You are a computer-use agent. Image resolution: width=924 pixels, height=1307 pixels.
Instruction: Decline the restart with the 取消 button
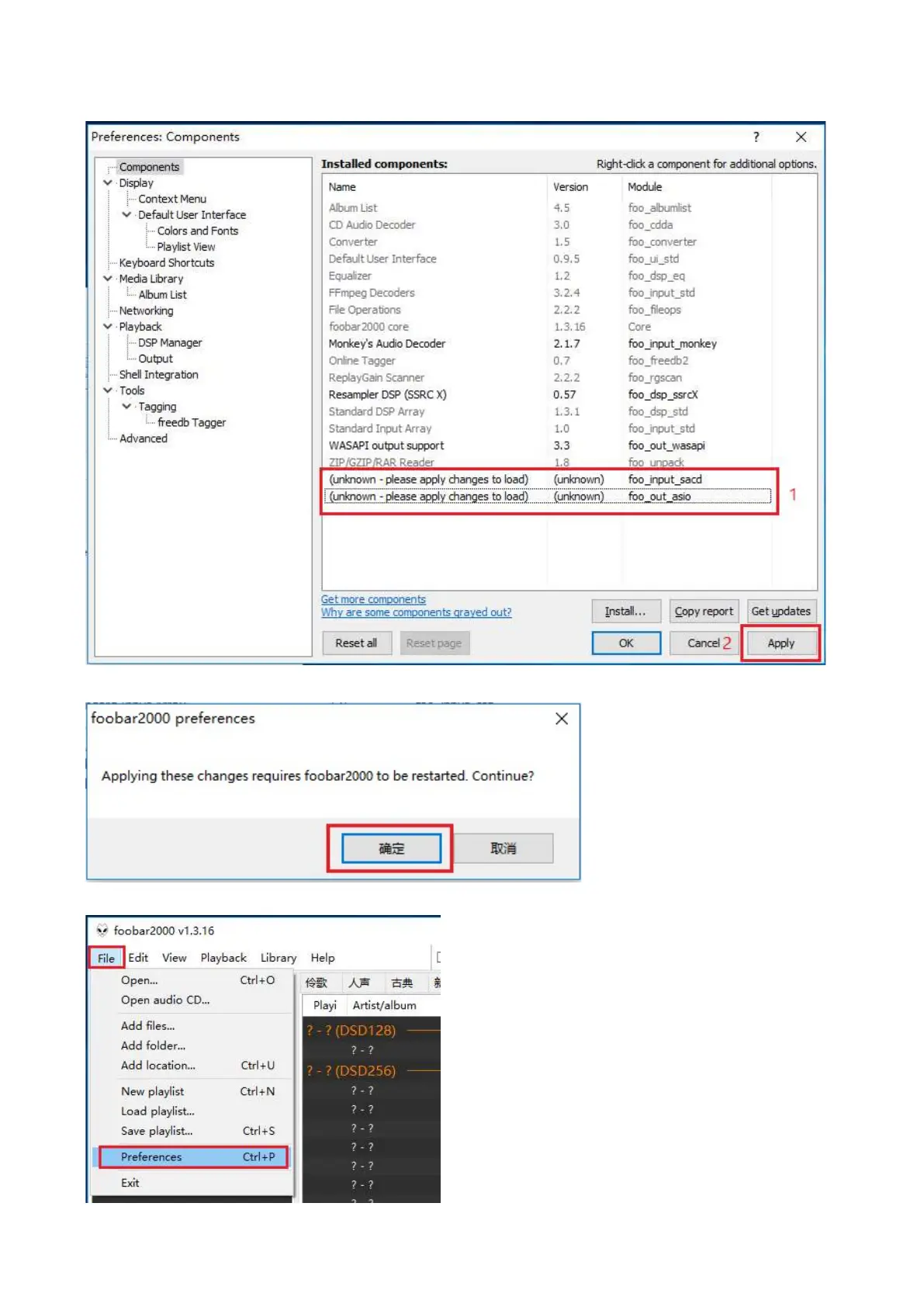pyautogui.click(x=504, y=849)
